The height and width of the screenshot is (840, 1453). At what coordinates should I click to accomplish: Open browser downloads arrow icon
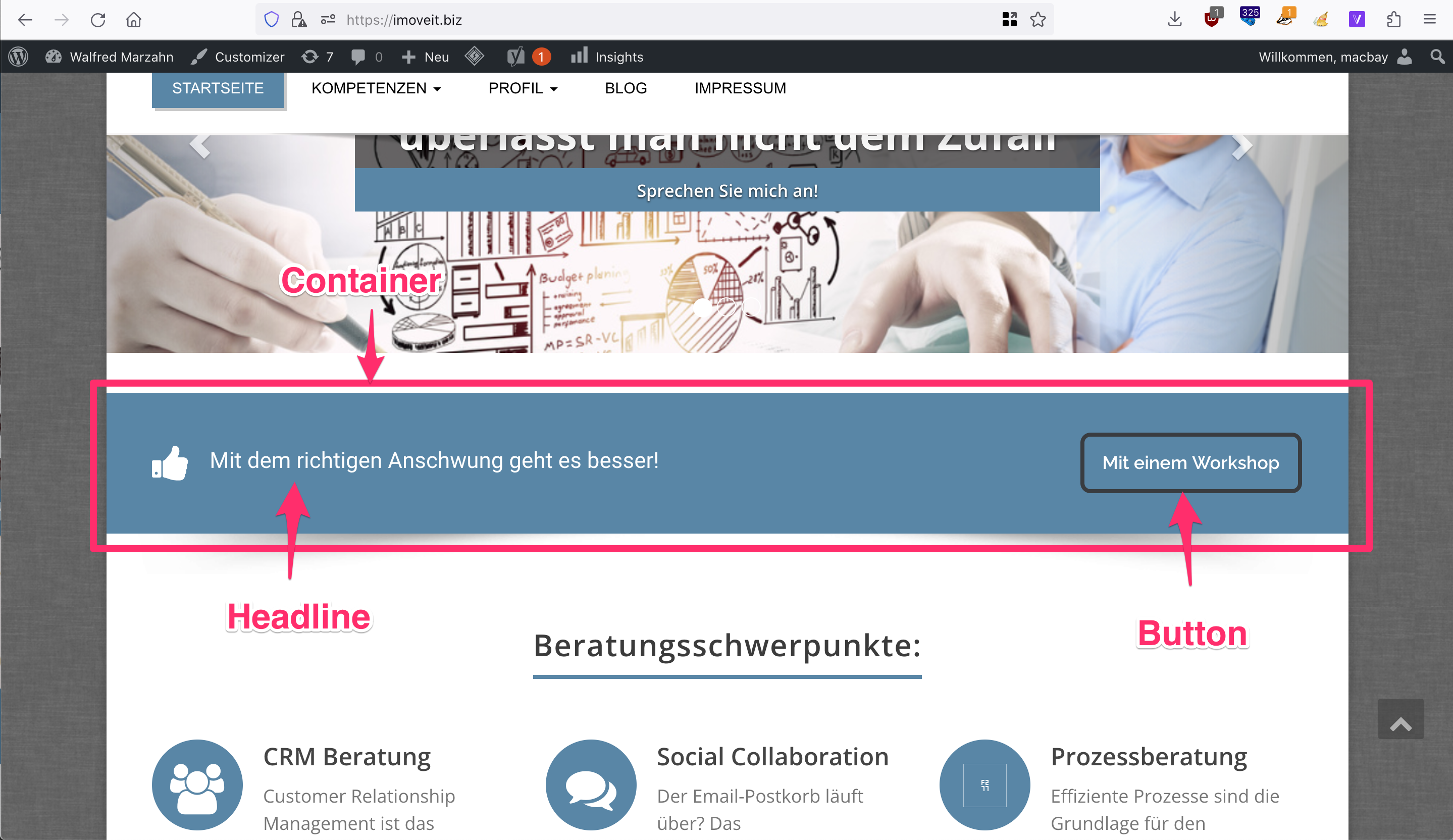tap(1174, 20)
